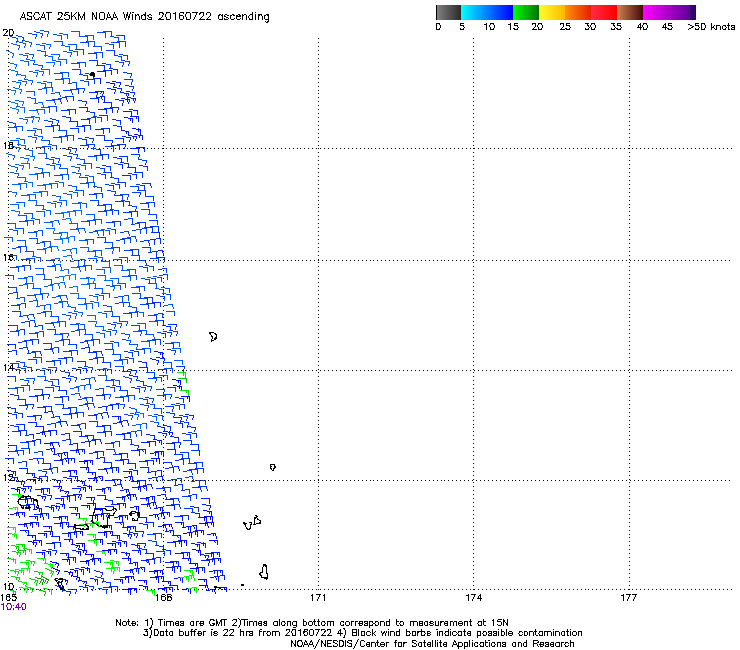Click the legend tick label '40'
Screen dimensions: 740x650
[x=642, y=27]
